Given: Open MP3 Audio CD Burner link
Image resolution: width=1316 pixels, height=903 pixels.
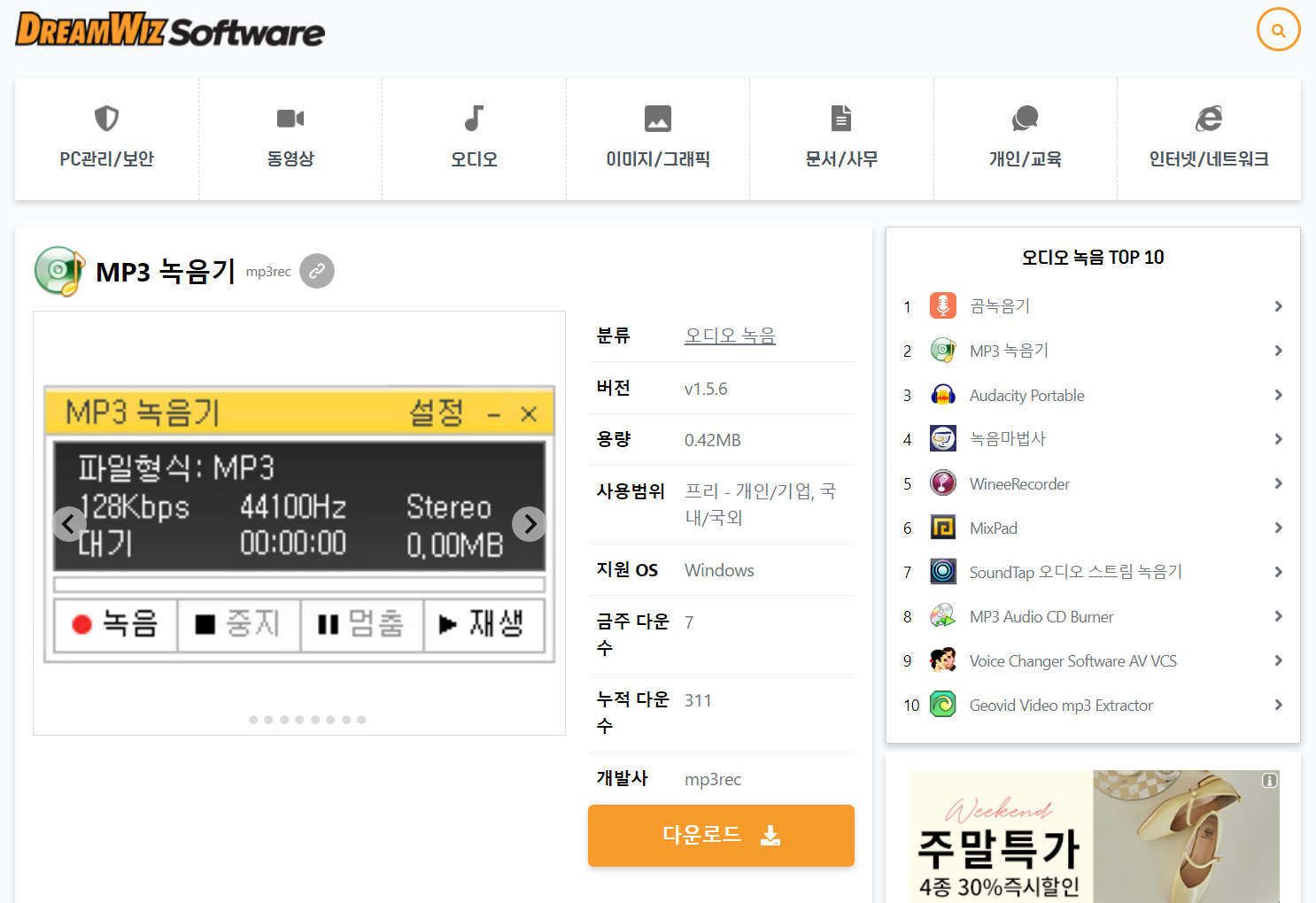Looking at the screenshot, I should point(1041,617).
